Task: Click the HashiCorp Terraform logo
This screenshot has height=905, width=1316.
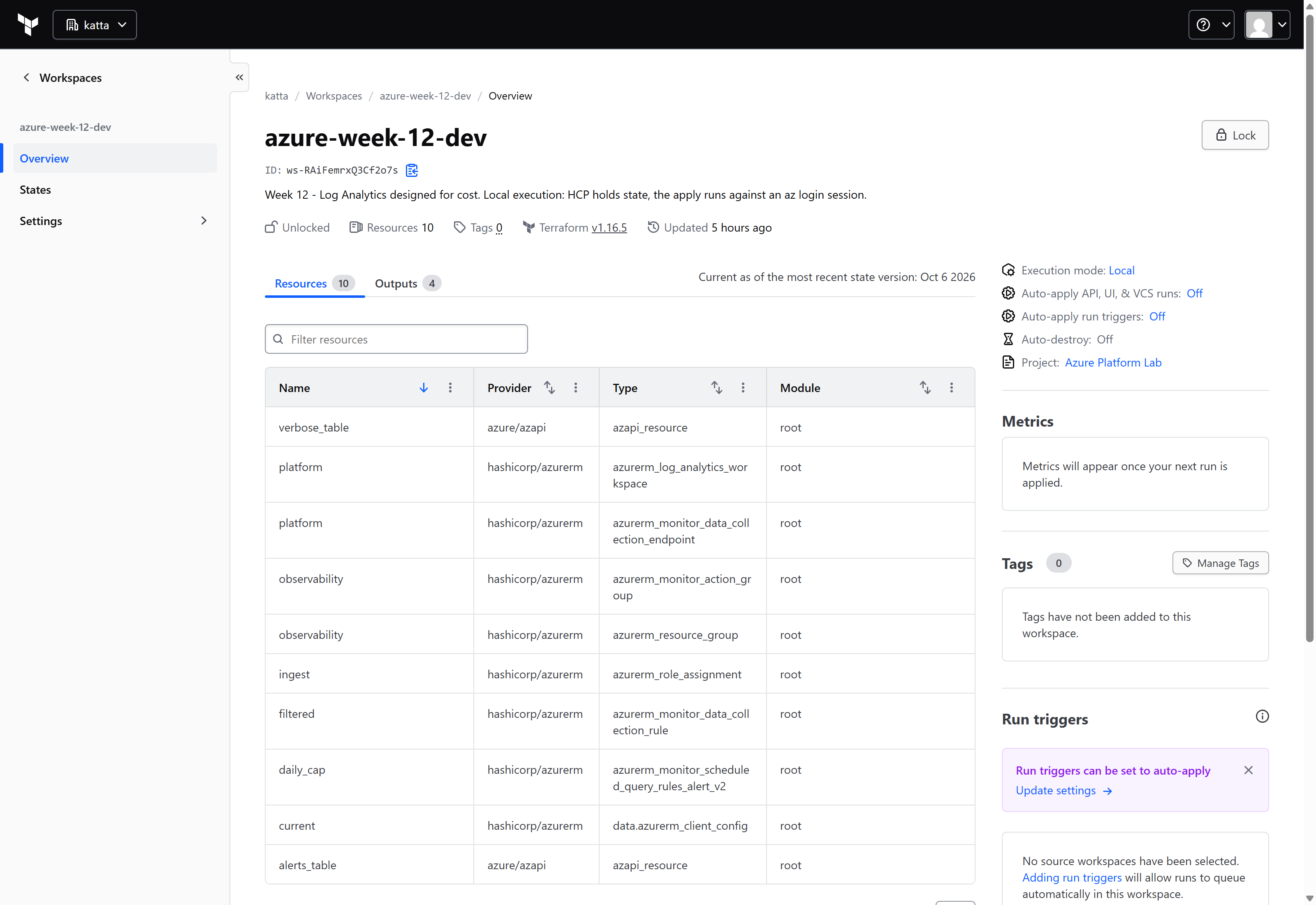Action: 28,24
